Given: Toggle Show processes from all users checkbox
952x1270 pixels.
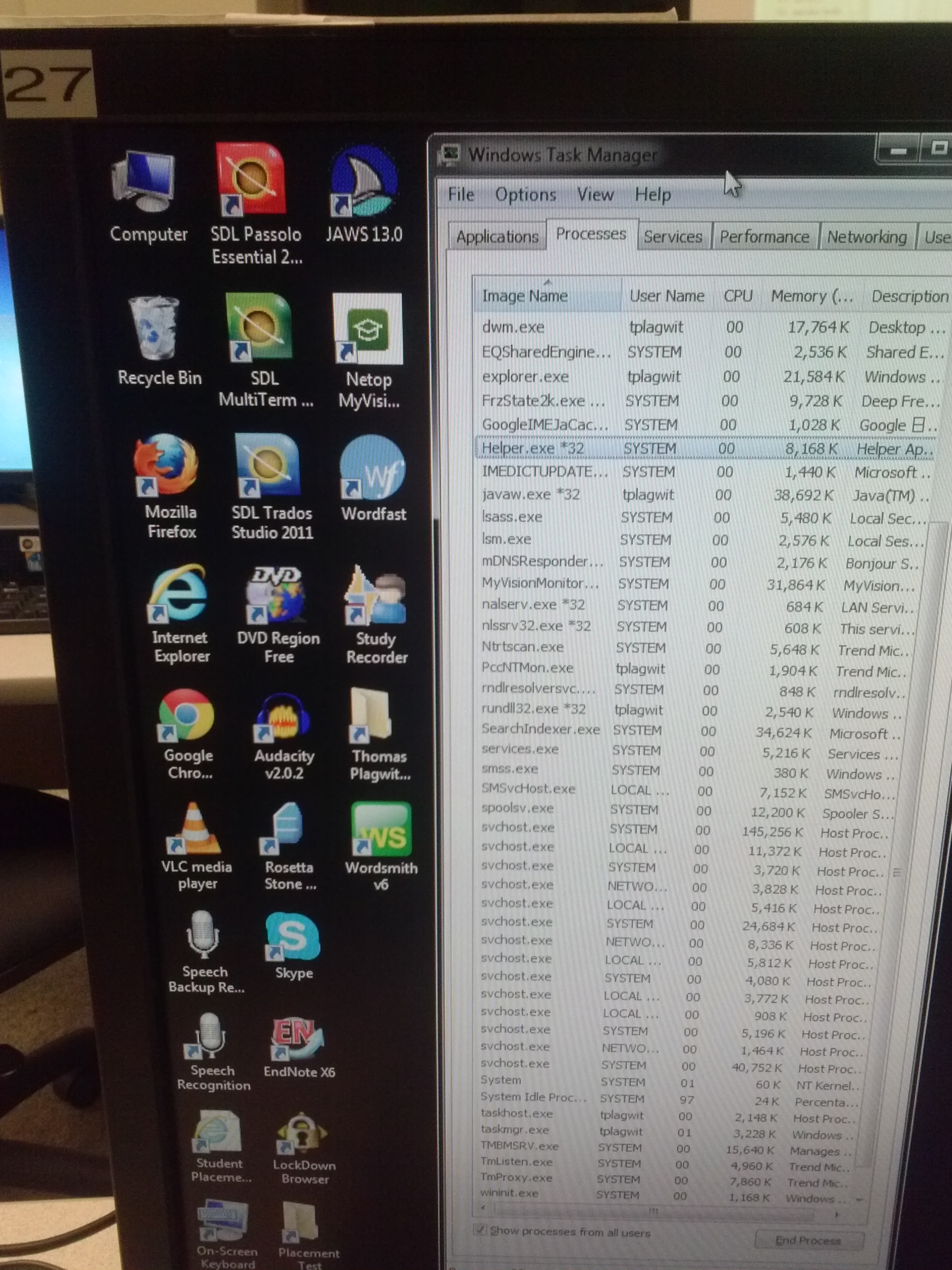Looking at the screenshot, I should click(480, 1230).
